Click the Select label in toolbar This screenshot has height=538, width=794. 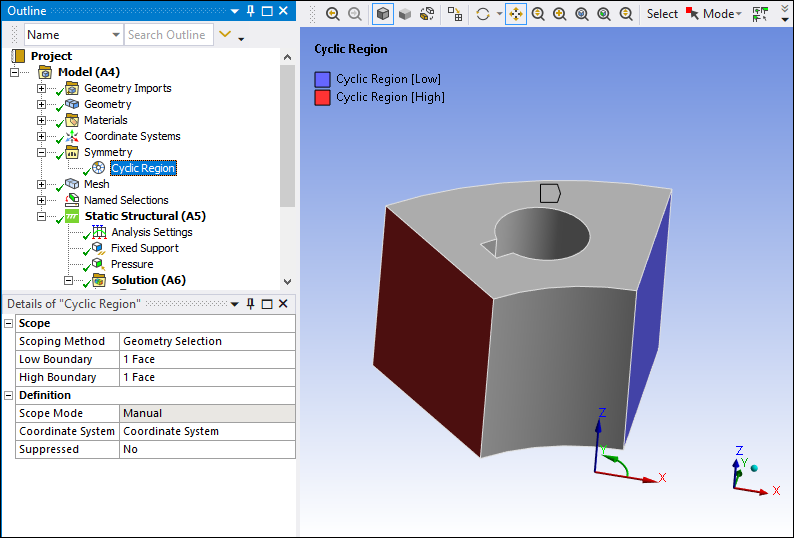point(662,14)
